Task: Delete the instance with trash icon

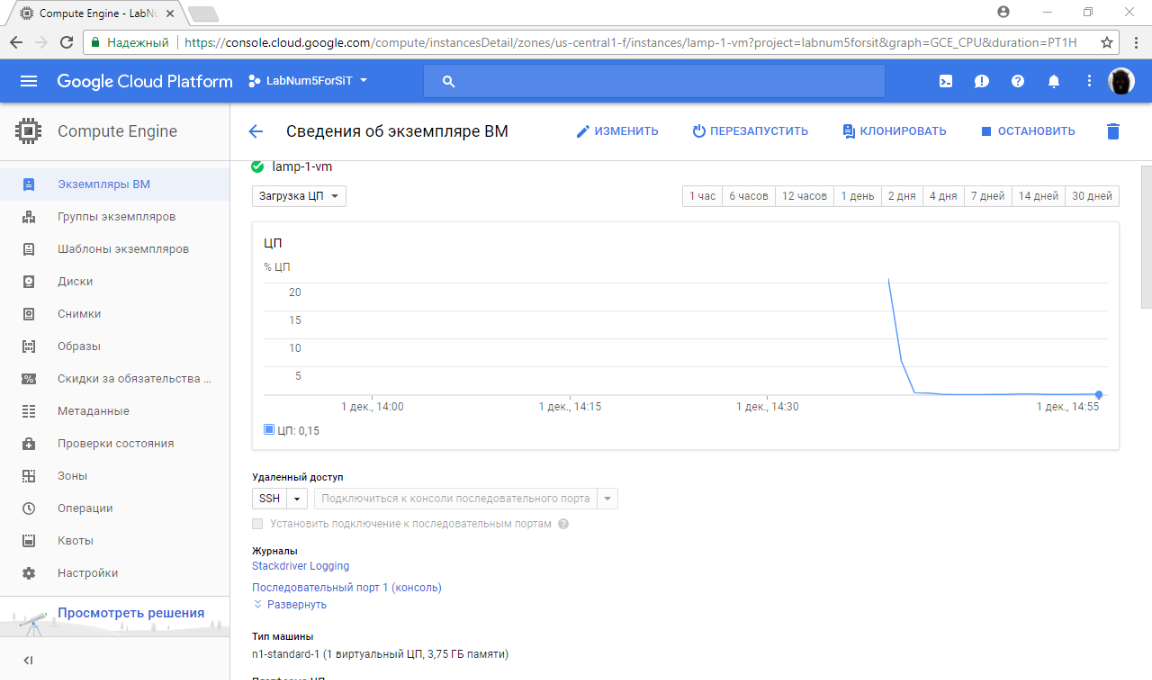Action: (x=1113, y=131)
